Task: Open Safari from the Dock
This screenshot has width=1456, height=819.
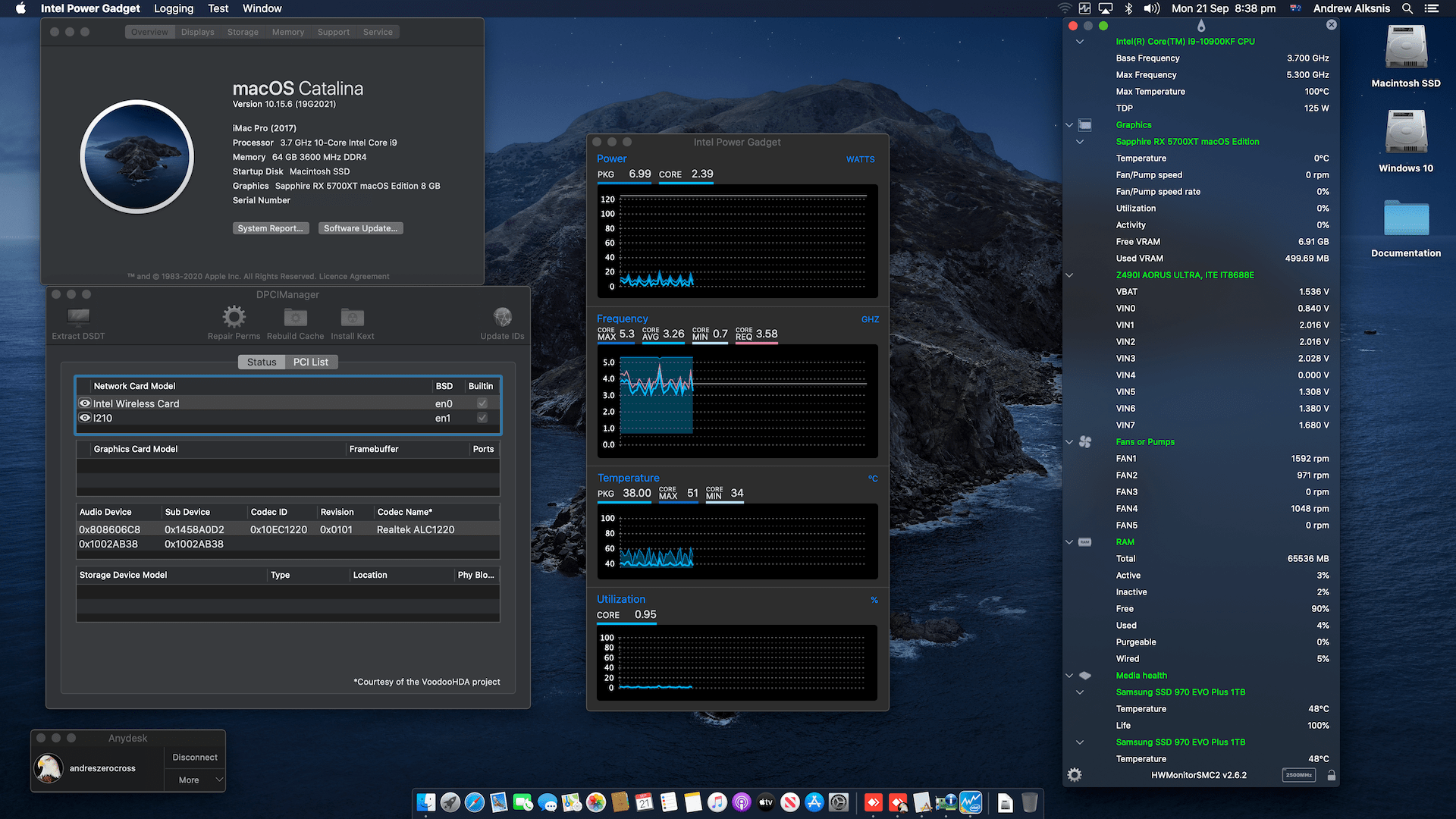Action: tap(475, 802)
